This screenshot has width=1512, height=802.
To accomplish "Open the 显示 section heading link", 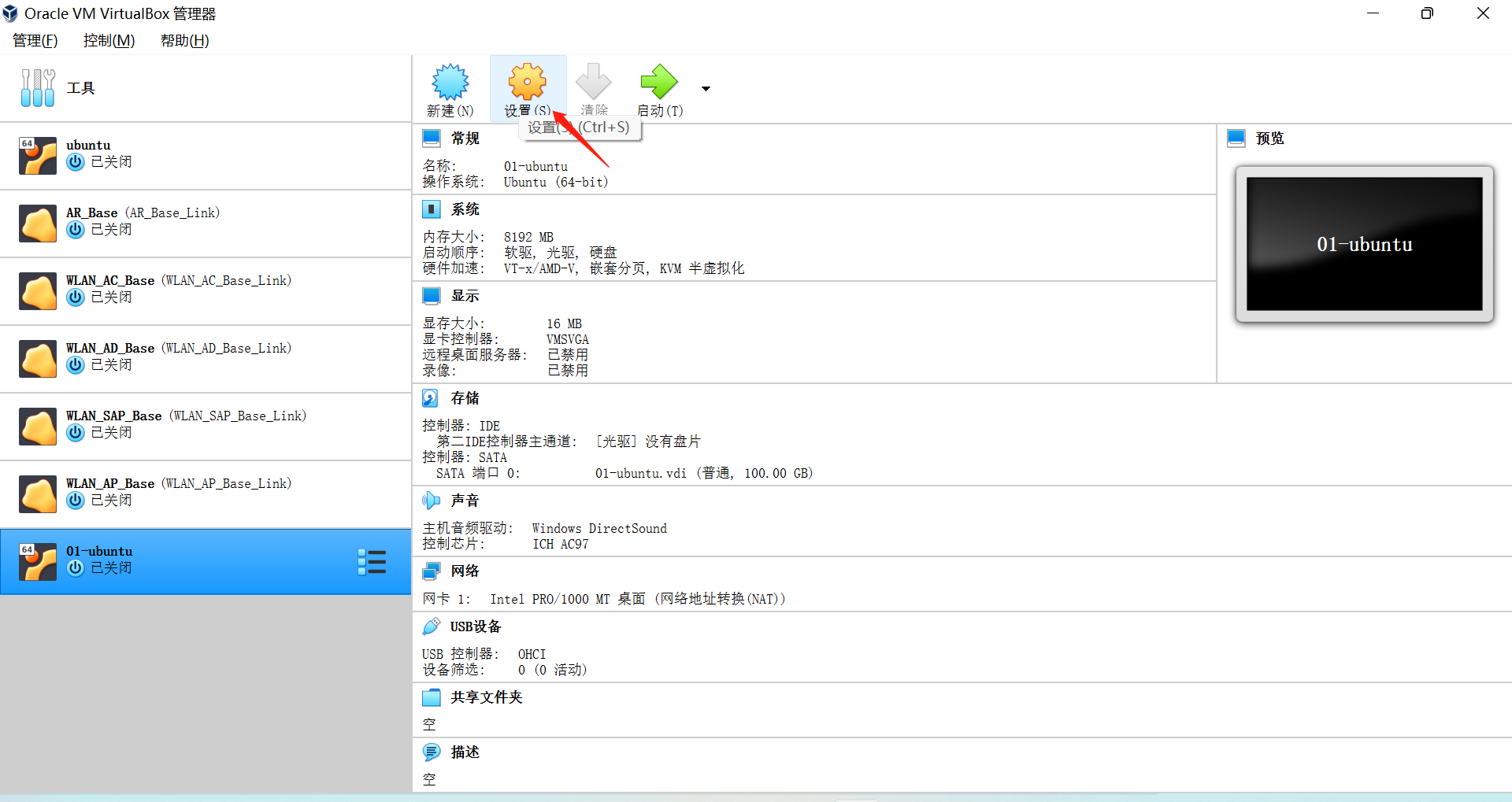I will point(465,296).
